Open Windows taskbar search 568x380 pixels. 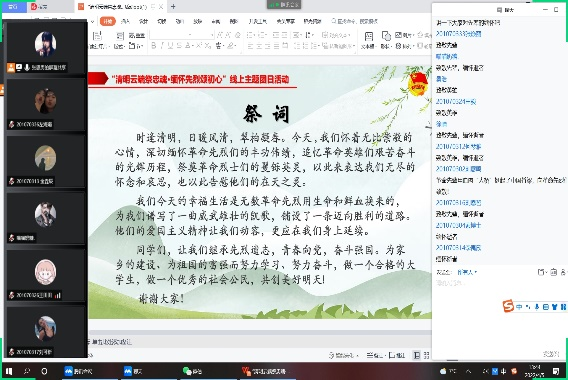27,371
